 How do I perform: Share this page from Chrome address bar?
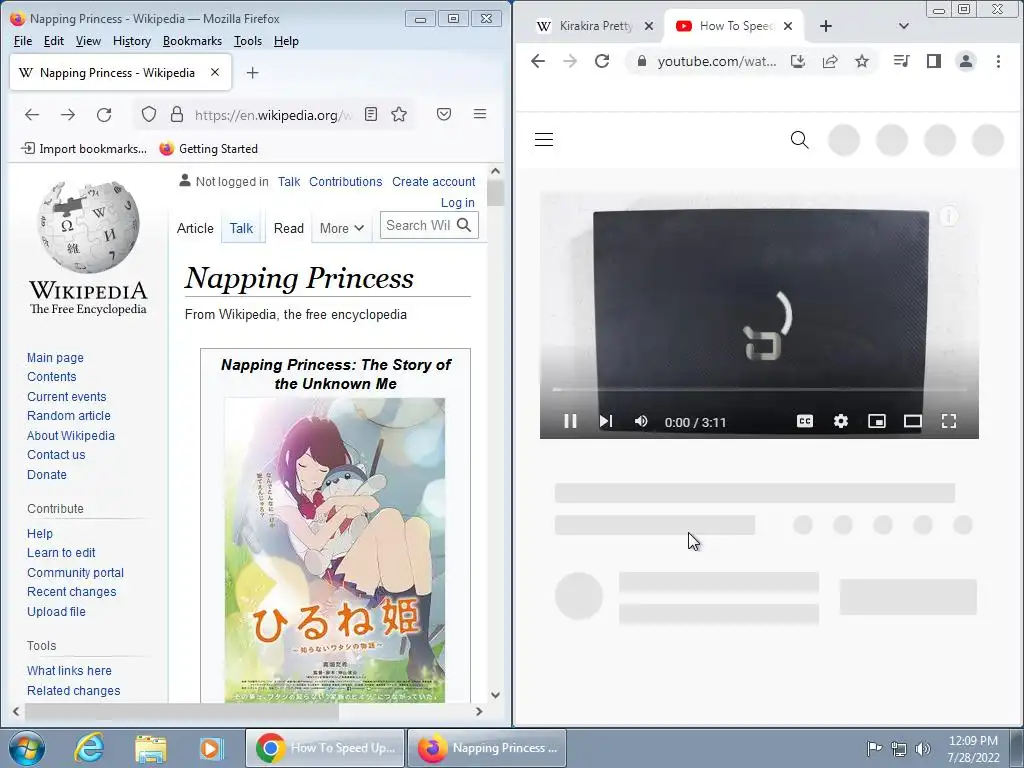[830, 61]
